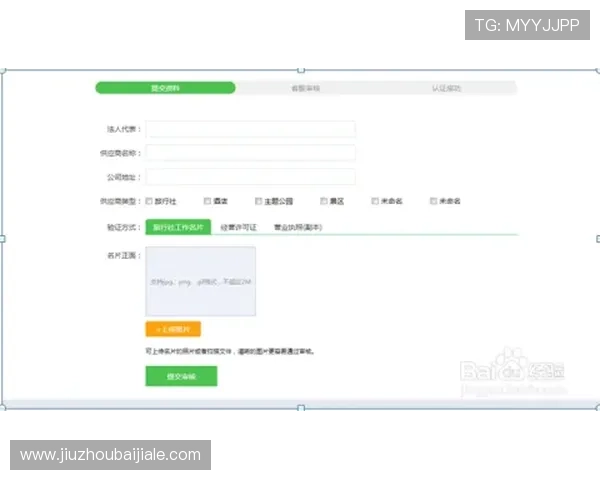Click the upload hint text below 上传图片

pos(230,351)
